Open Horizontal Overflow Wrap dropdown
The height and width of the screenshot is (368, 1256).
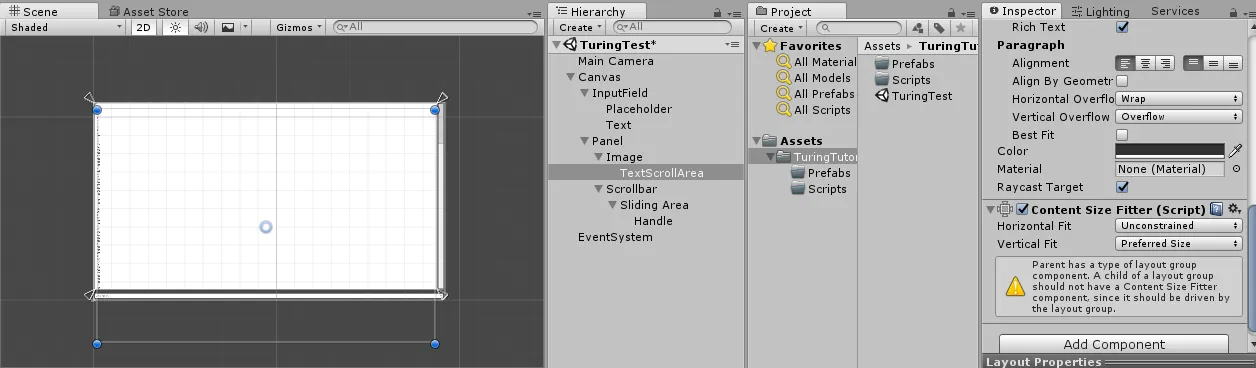coord(1179,99)
